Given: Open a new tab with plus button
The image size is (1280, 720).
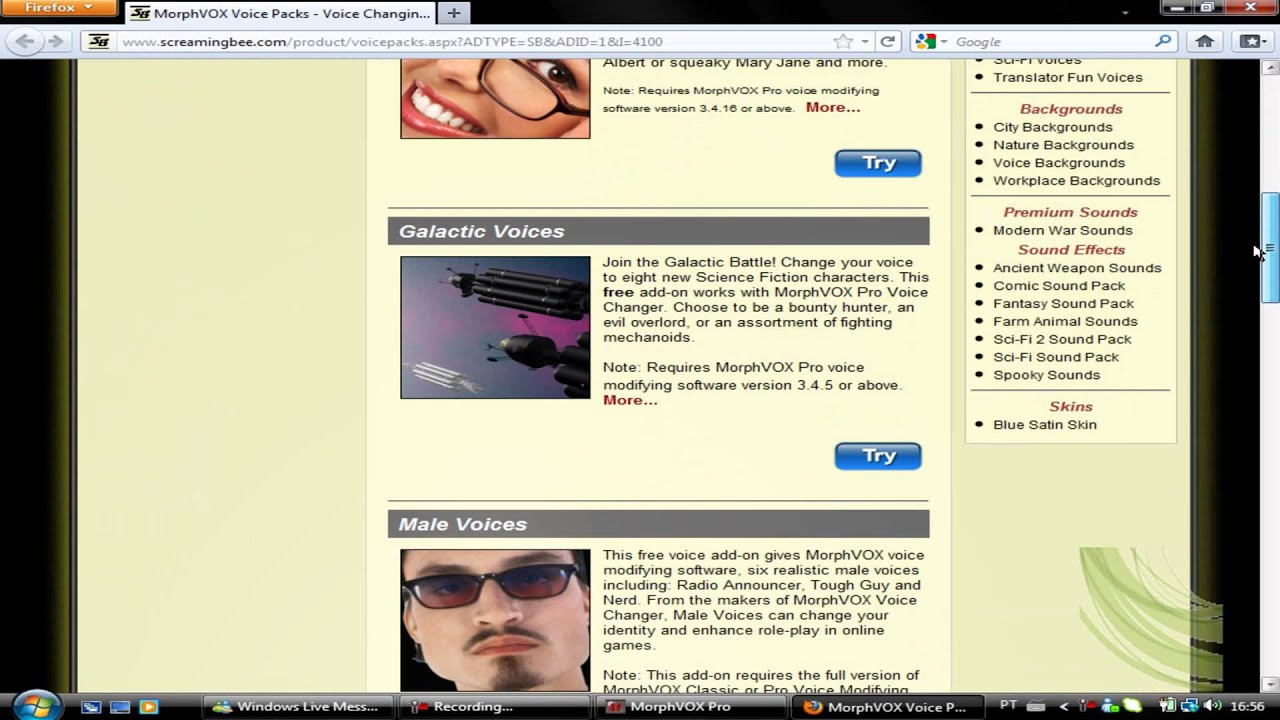Looking at the screenshot, I should pos(454,13).
